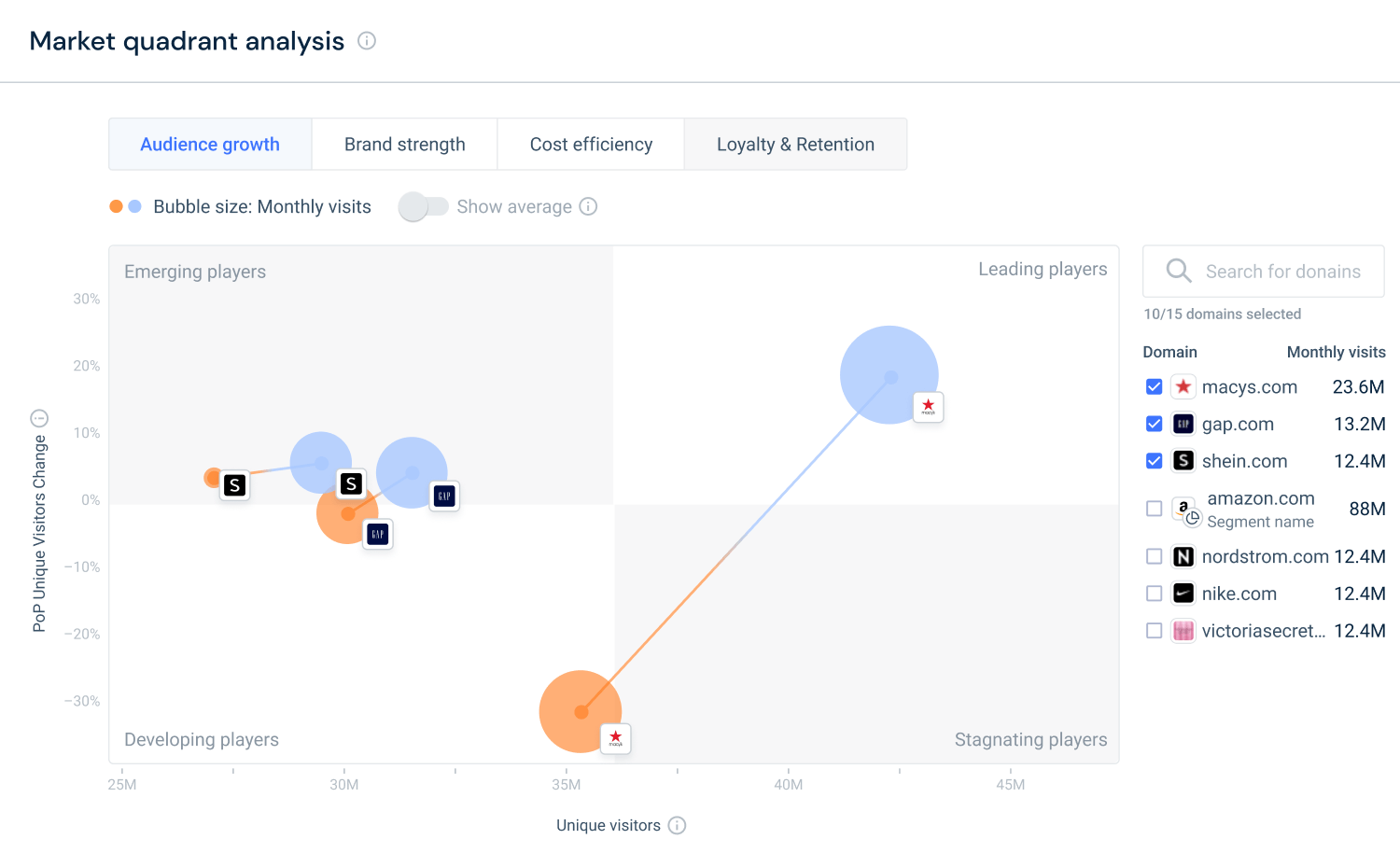Click the magnifier search icon
The width and height of the screenshot is (1400, 853).
pos(1179,271)
